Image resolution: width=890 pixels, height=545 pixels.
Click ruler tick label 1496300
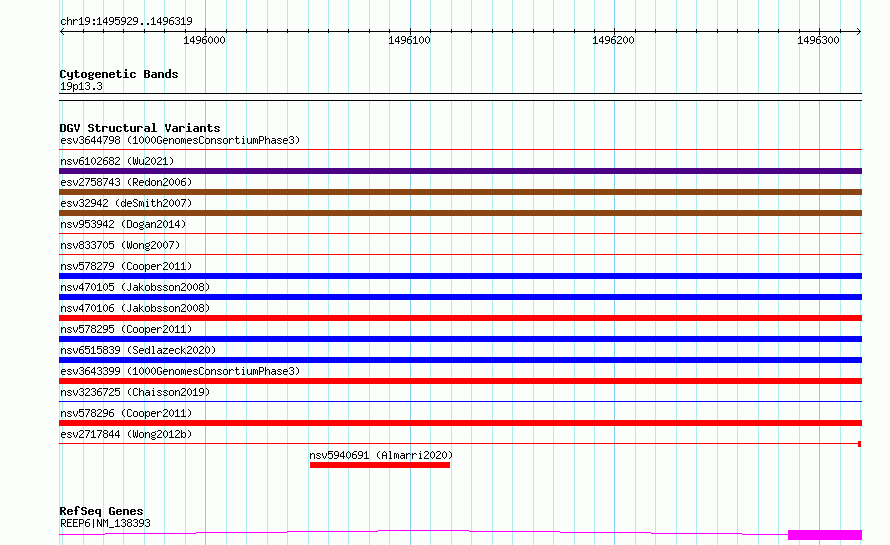click(x=818, y=40)
